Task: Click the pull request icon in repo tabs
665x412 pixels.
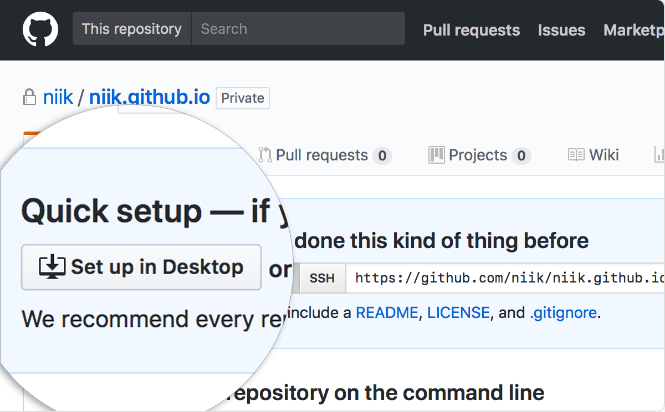Action: [265, 155]
